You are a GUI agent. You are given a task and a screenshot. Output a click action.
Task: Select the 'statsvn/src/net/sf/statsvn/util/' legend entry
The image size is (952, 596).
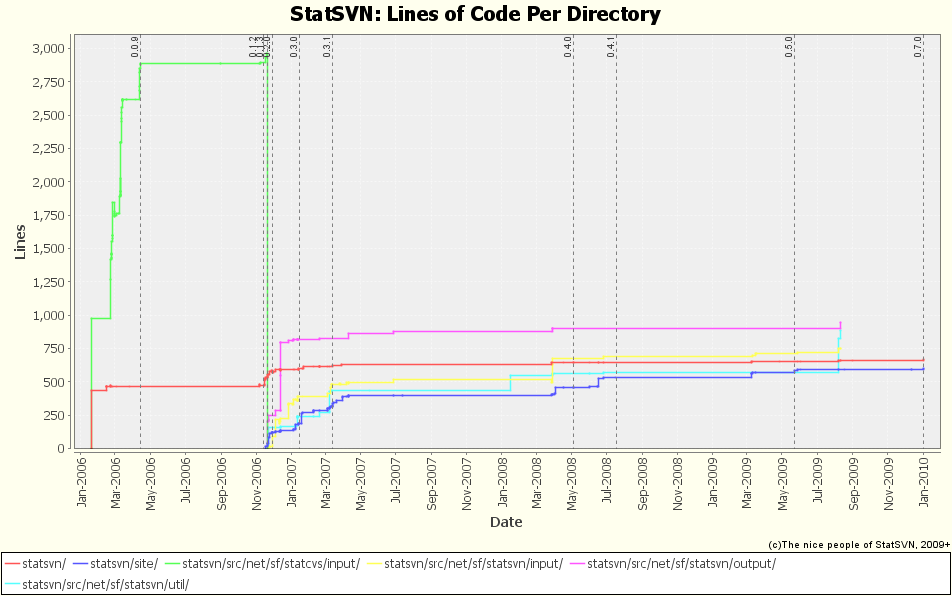tap(106, 584)
